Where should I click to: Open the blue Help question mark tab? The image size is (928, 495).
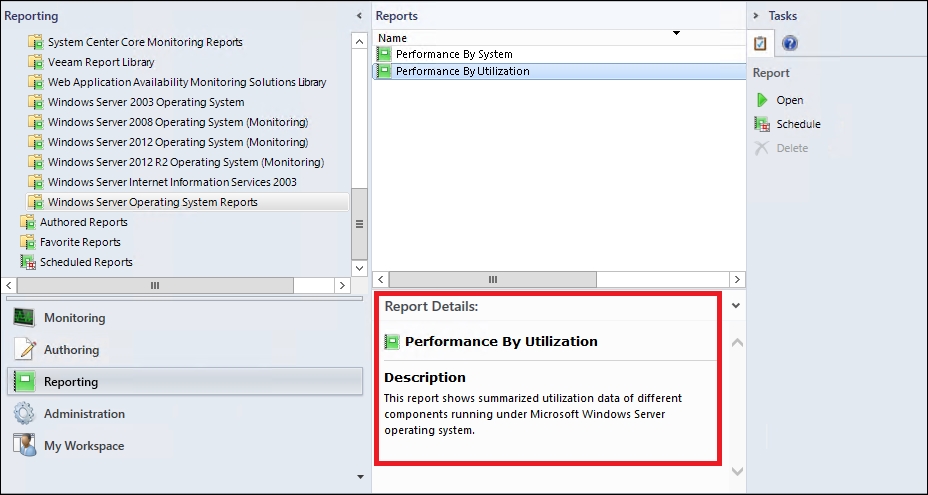[790, 43]
